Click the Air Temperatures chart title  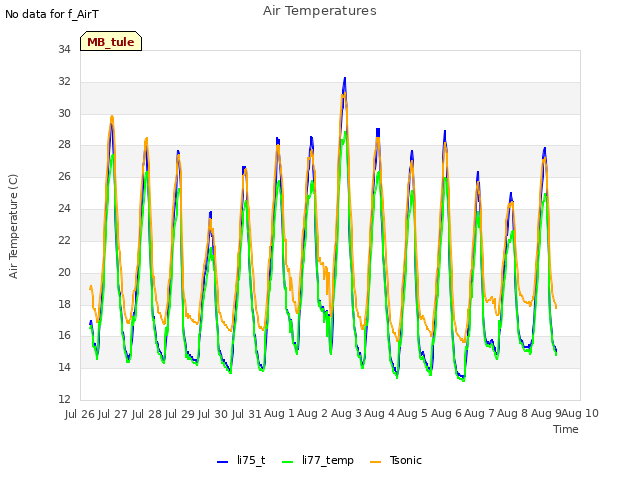coord(320,11)
